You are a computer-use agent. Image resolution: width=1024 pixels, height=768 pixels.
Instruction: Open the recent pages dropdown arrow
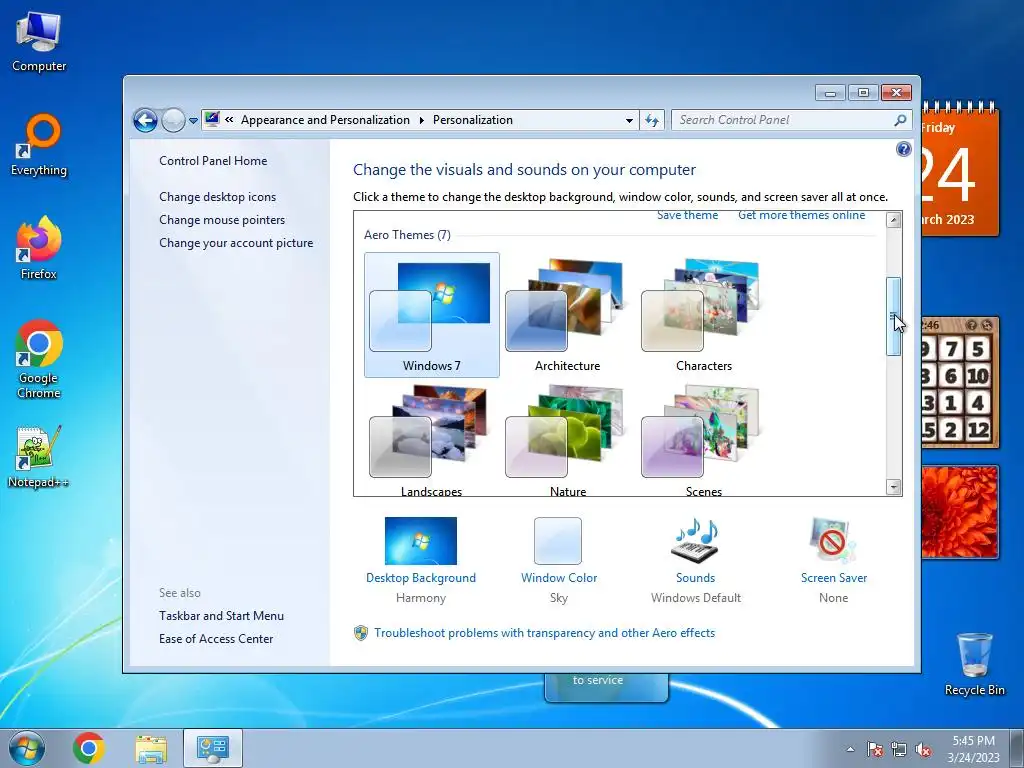tap(193, 121)
